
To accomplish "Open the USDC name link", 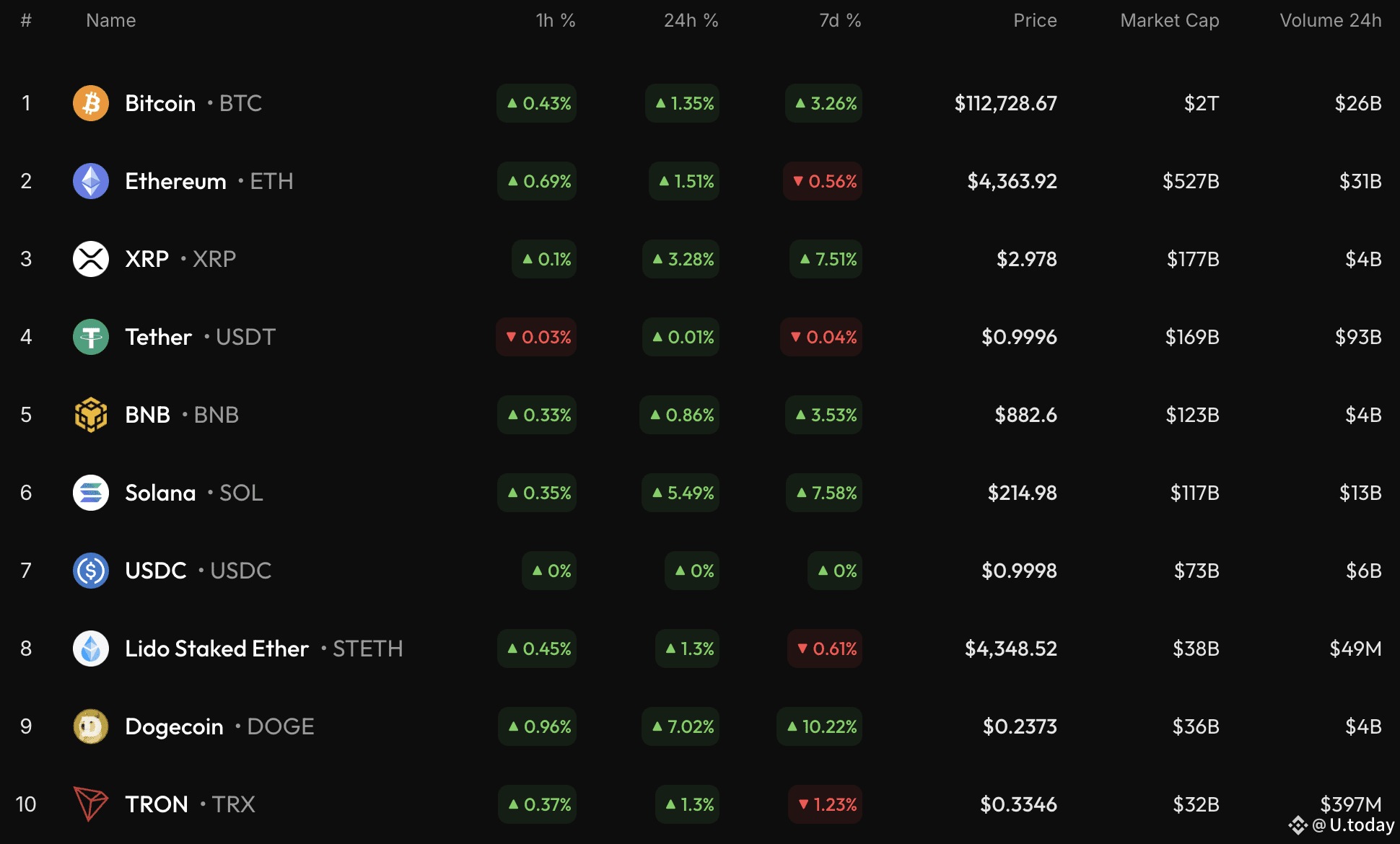I will (x=156, y=571).
